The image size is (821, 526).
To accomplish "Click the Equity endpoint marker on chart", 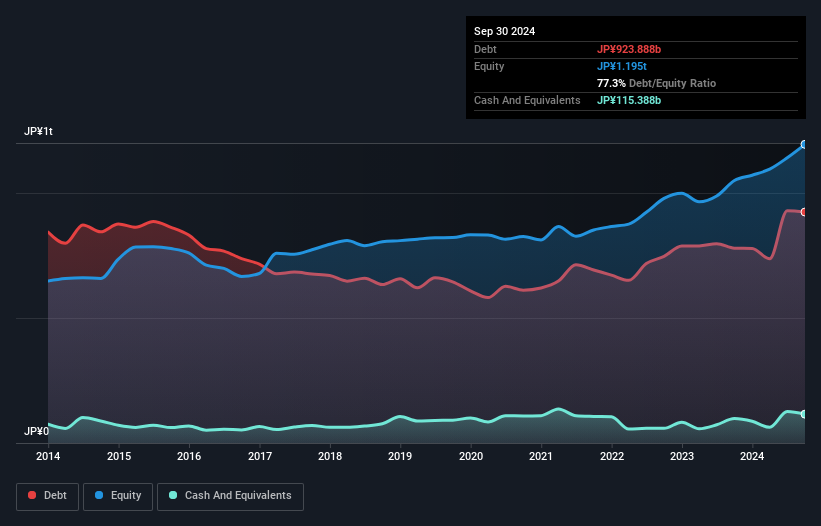I will coord(804,144).
